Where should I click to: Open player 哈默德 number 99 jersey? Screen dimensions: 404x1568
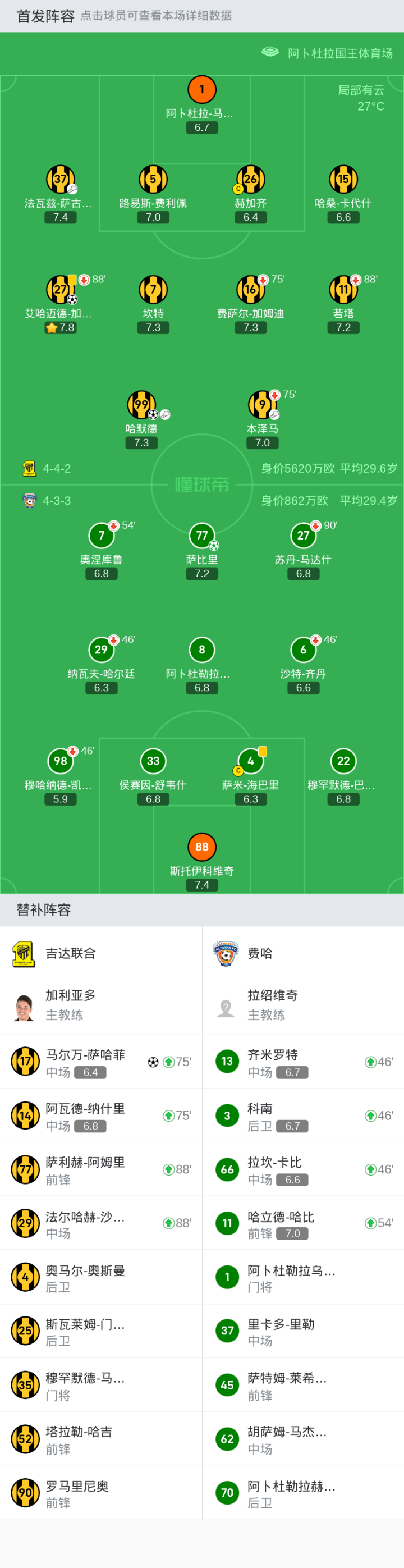pyautogui.click(x=141, y=405)
